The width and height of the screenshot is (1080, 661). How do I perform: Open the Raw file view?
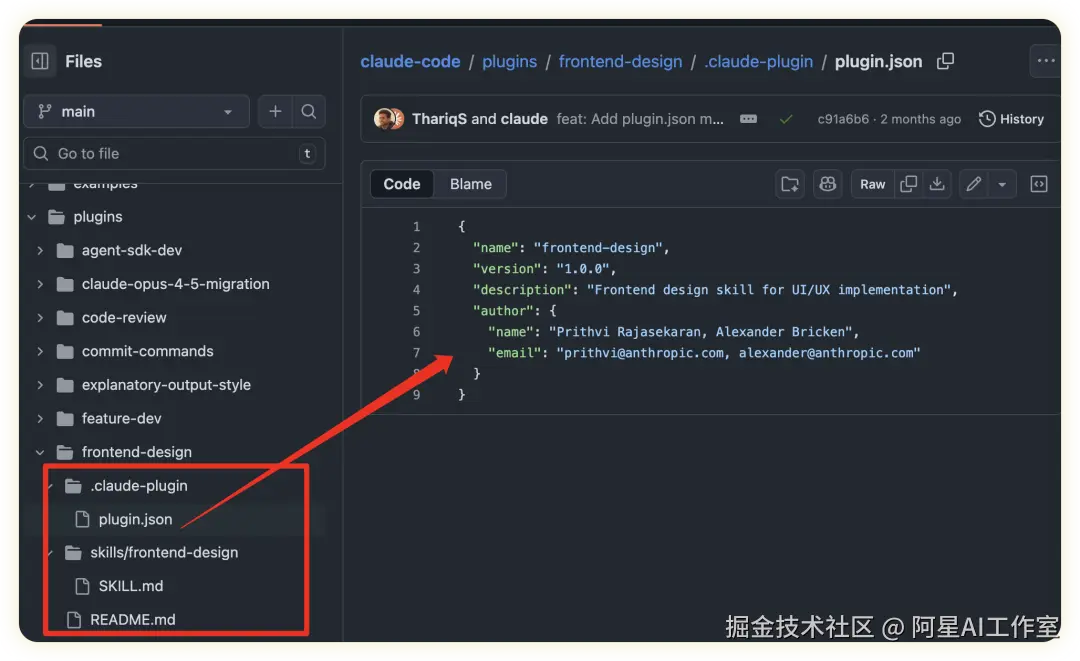(x=873, y=185)
